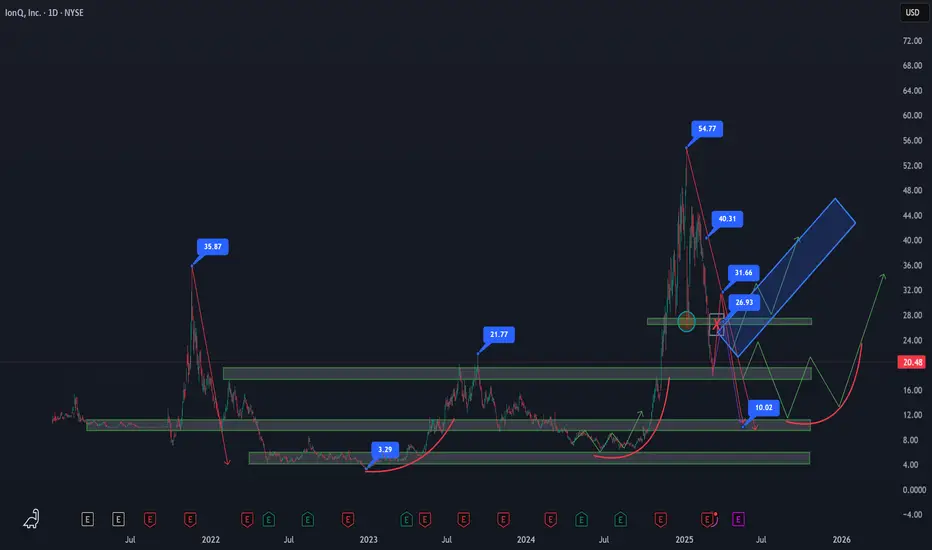The height and width of the screenshot is (550, 932).
Task: Click the red earnings marker with notification dot
Action: (x=707, y=520)
